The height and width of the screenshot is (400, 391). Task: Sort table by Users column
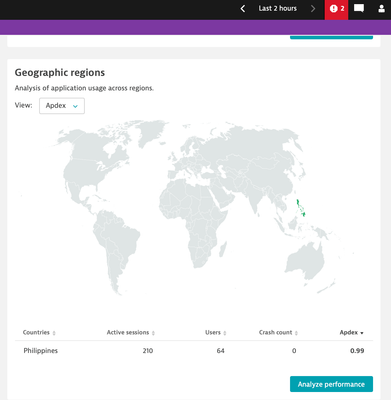coord(216,332)
